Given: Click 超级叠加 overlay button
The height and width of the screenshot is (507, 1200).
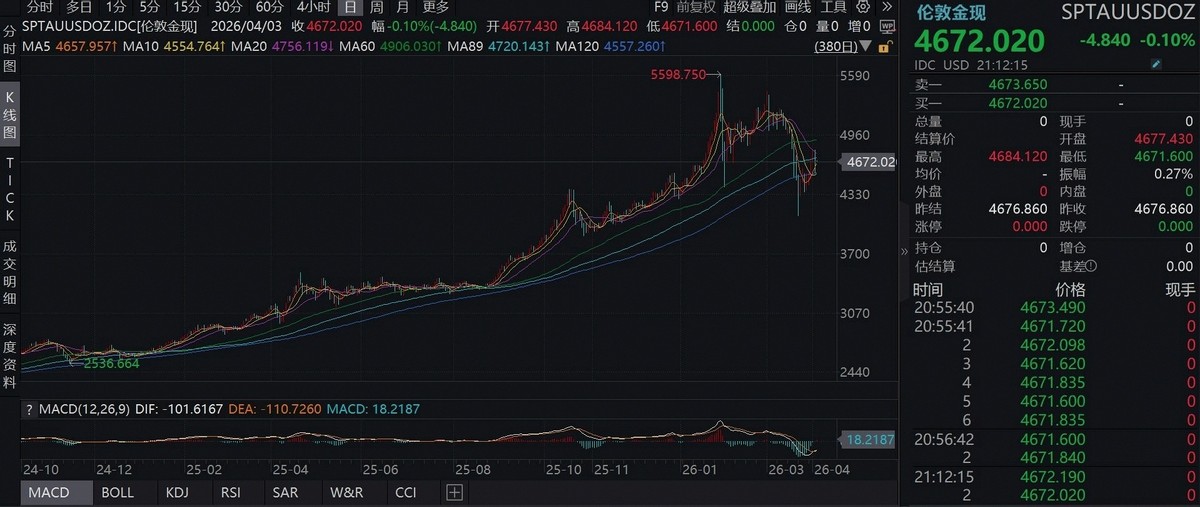Looking at the screenshot, I should pos(750,7).
